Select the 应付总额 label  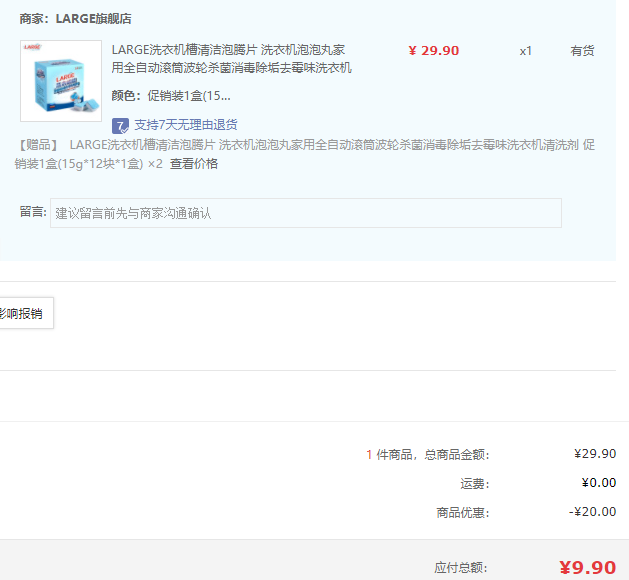[x=461, y=568]
